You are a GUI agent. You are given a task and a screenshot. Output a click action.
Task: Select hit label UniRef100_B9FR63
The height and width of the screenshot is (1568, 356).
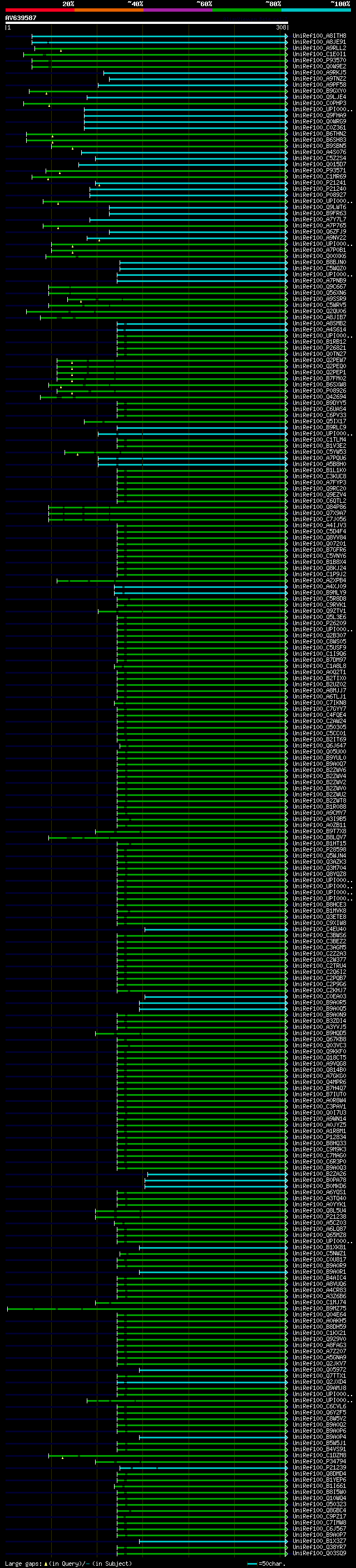point(319,214)
